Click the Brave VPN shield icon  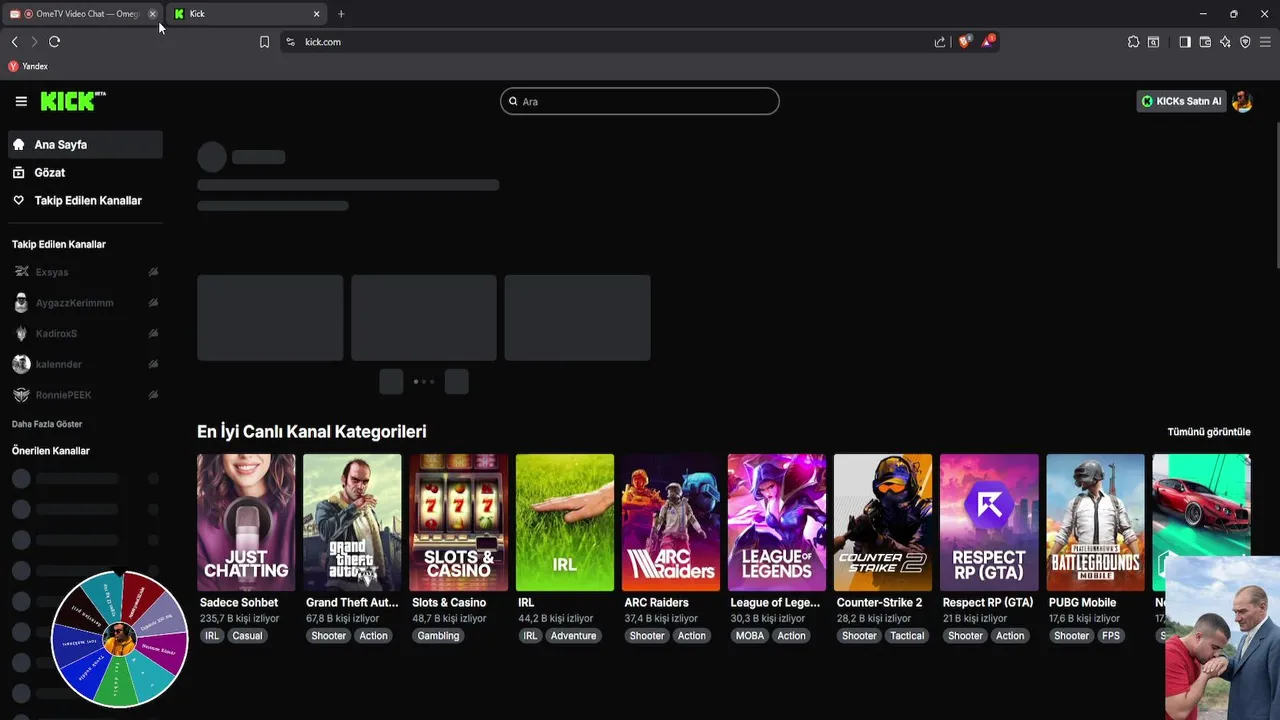(x=1245, y=42)
